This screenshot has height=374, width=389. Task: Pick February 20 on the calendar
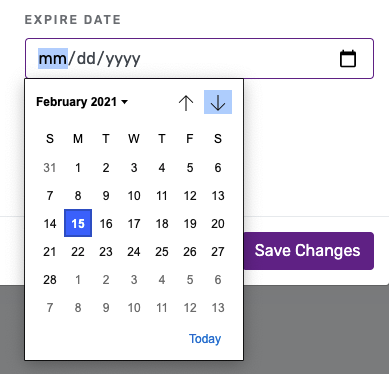pos(218,223)
